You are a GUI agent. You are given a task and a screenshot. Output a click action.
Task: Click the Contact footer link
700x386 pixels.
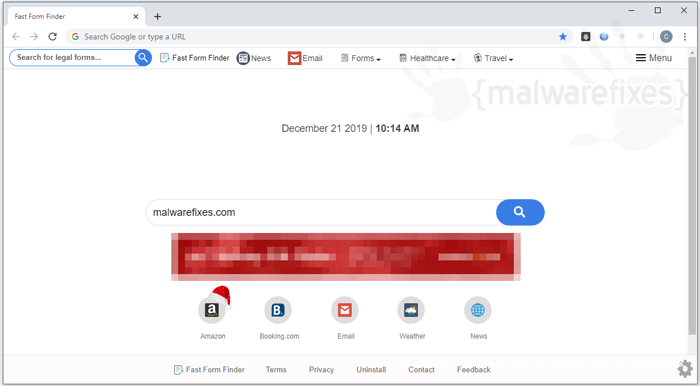421,369
